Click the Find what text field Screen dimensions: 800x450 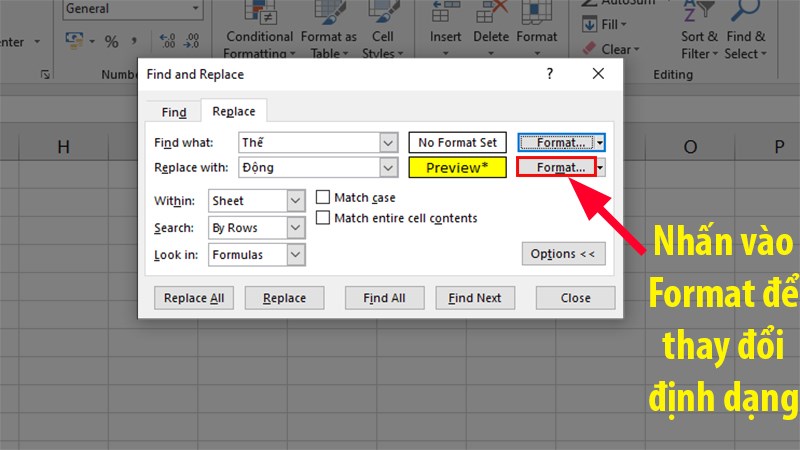click(x=309, y=143)
